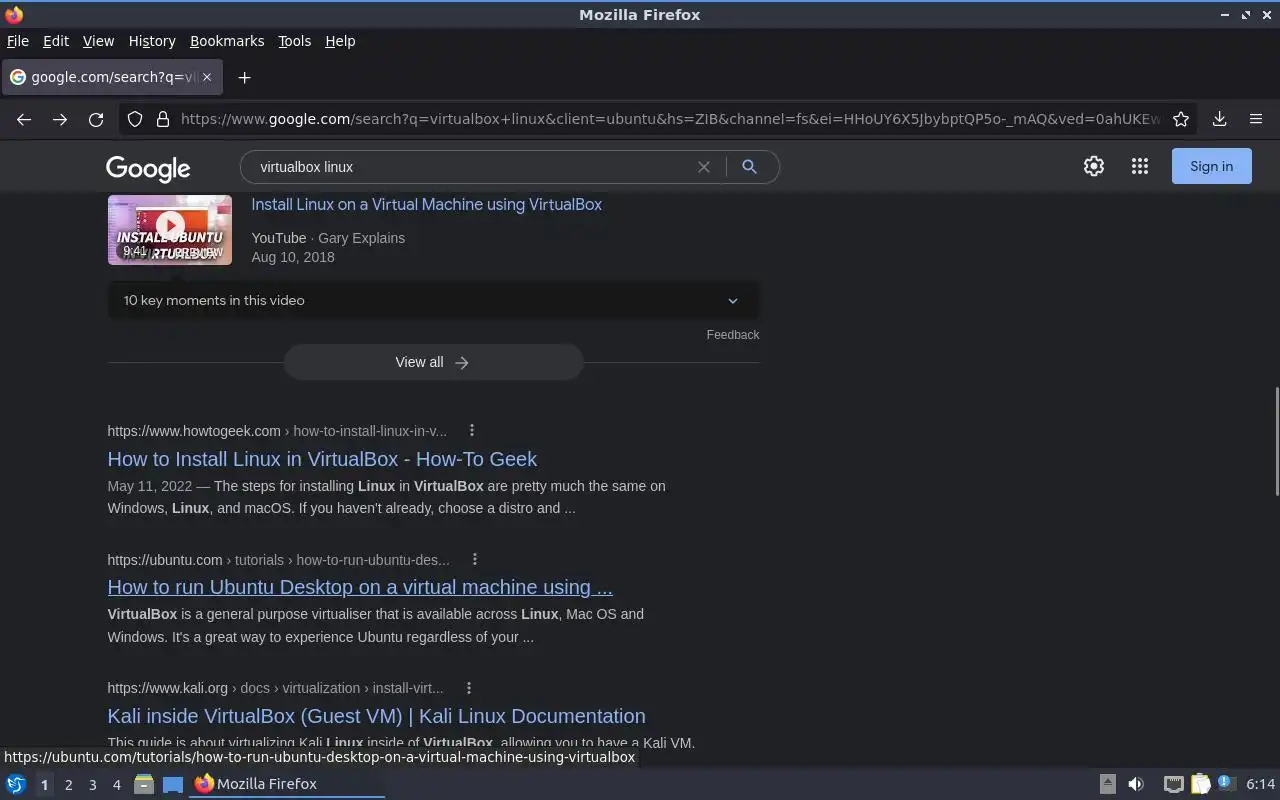1280x800 pixels.
Task: Click the https://www.howtogeek.com breadcrumb text
Action: 277,431
